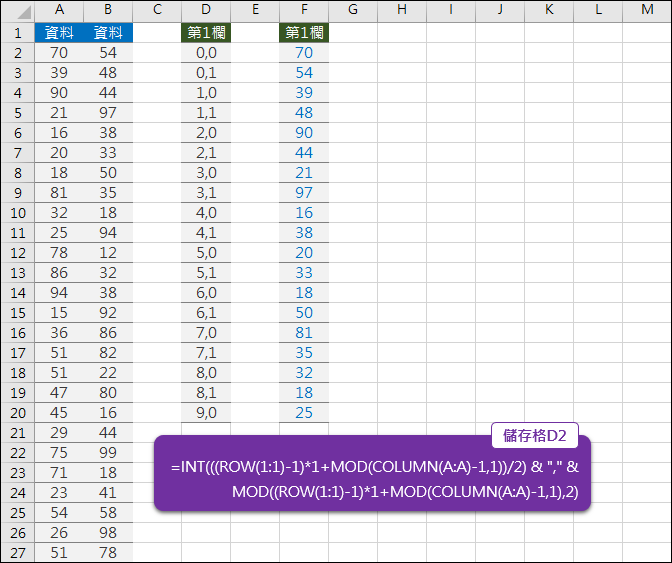This screenshot has height=563, width=672.
Task: Click green 第1欄 header in cell F1
Action: point(304,33)
